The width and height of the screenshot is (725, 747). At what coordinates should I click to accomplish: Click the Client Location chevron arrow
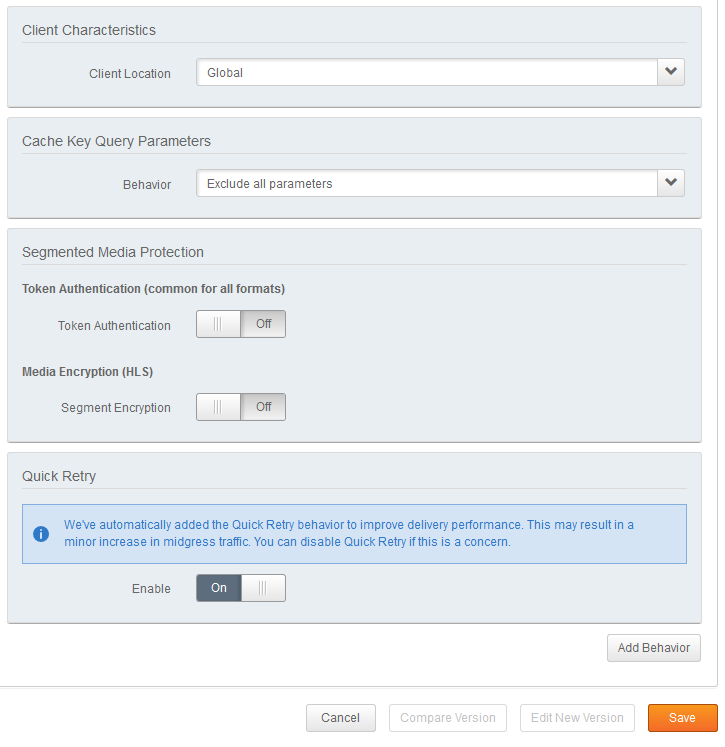click(671, 72)
